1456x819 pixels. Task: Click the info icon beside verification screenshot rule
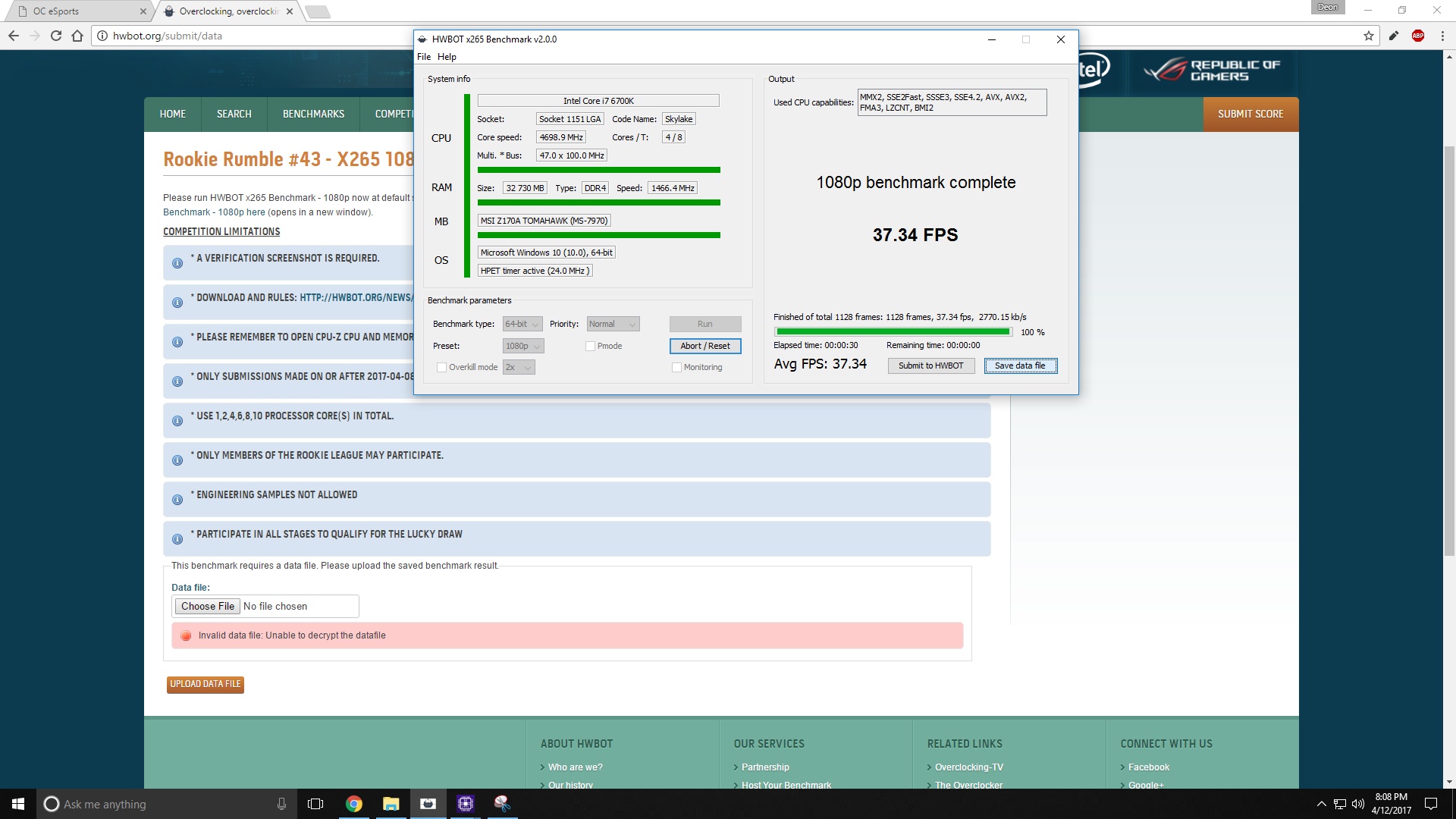coord(177,263)
